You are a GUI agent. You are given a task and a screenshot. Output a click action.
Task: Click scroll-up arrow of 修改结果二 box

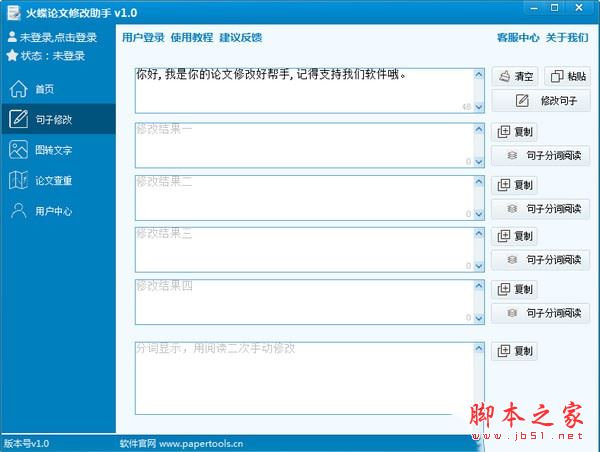479,182
